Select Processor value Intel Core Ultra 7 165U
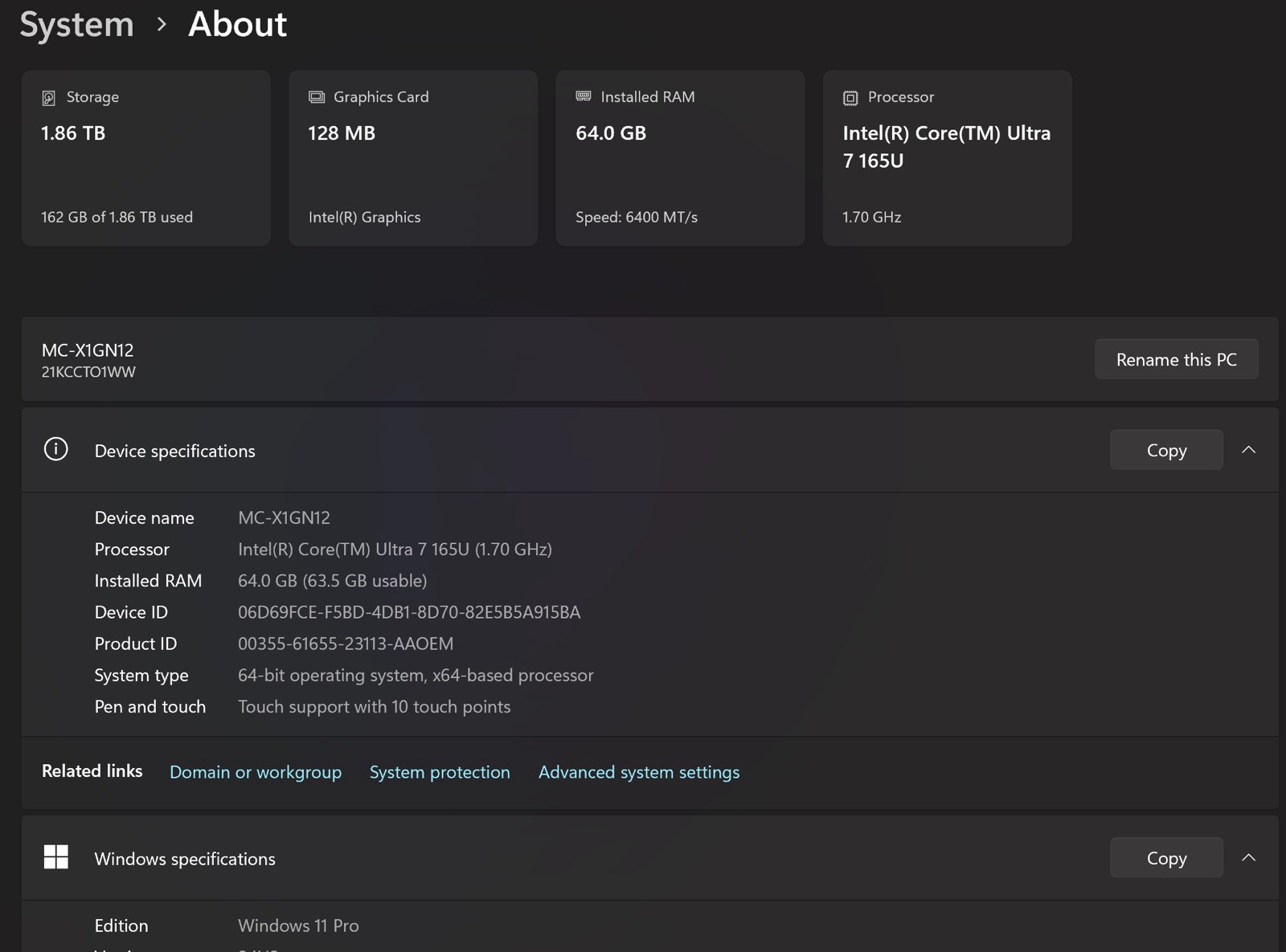 [x=395, y=550]
